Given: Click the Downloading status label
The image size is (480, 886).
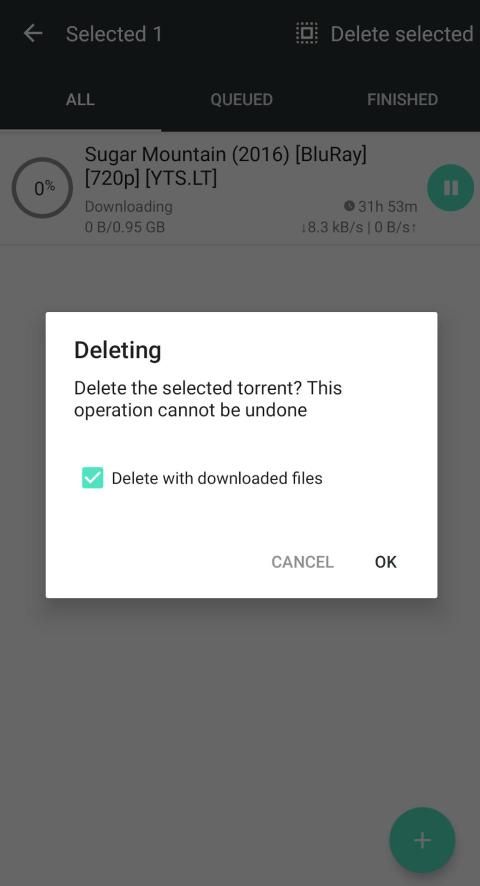Looking at the screenshot, I should tap(128, 207).
